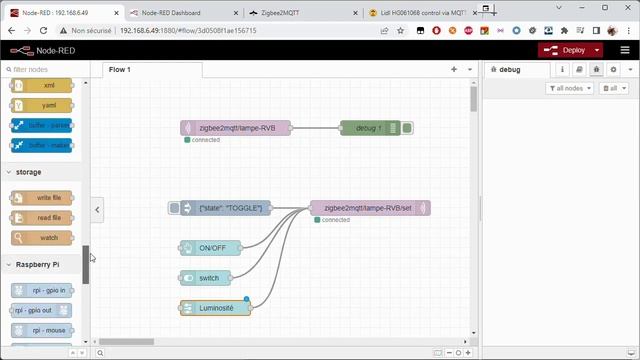Open the 'all nodes' debug filter dropdown
The image size is (640, 360).
click(569, 88)
